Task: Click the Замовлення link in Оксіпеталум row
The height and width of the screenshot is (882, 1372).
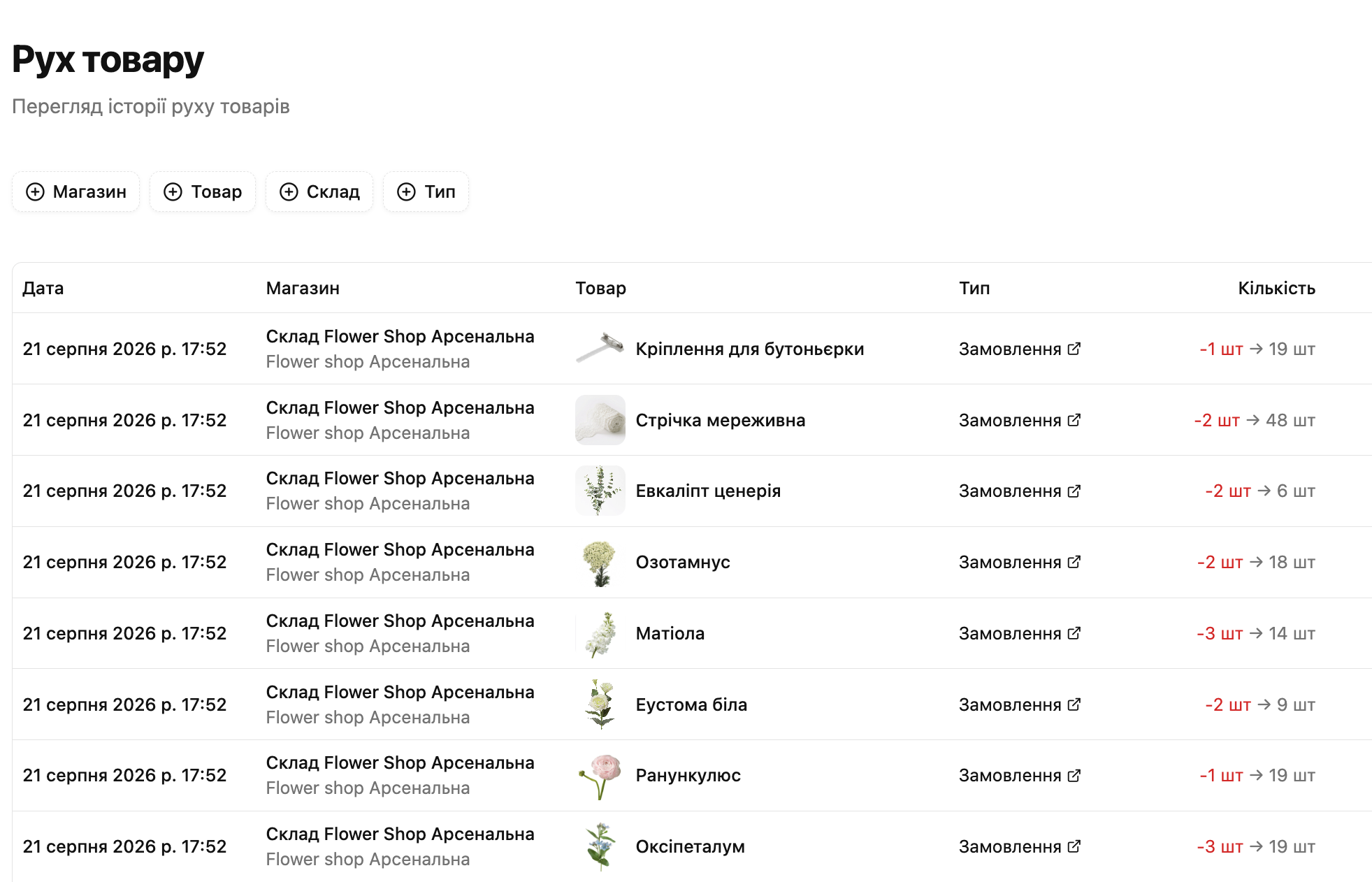Action: point(1020,846)
